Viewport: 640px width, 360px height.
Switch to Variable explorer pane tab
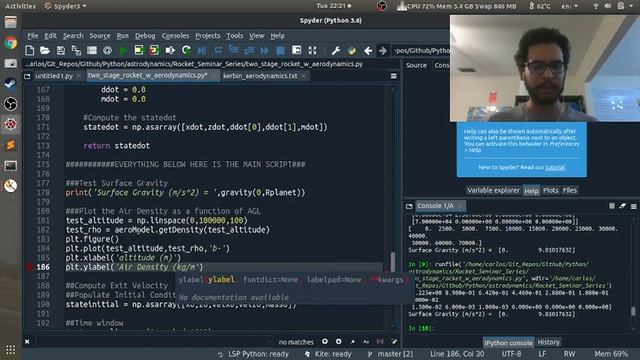tap(493, 190)
